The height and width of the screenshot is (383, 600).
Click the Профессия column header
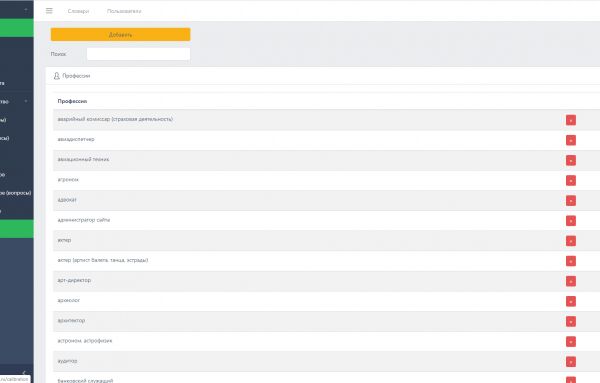72,101
